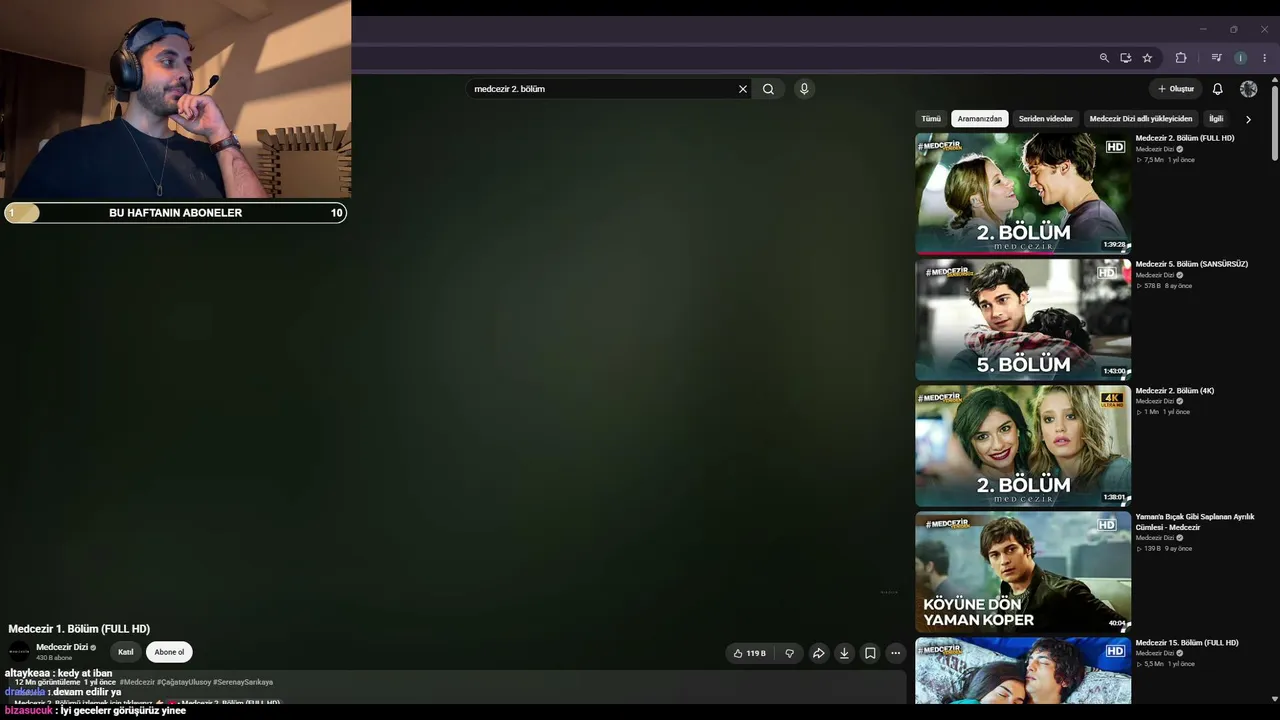Clear the YouTube search box text
This screenshot has width=1280, height=720.
(743, 89)
